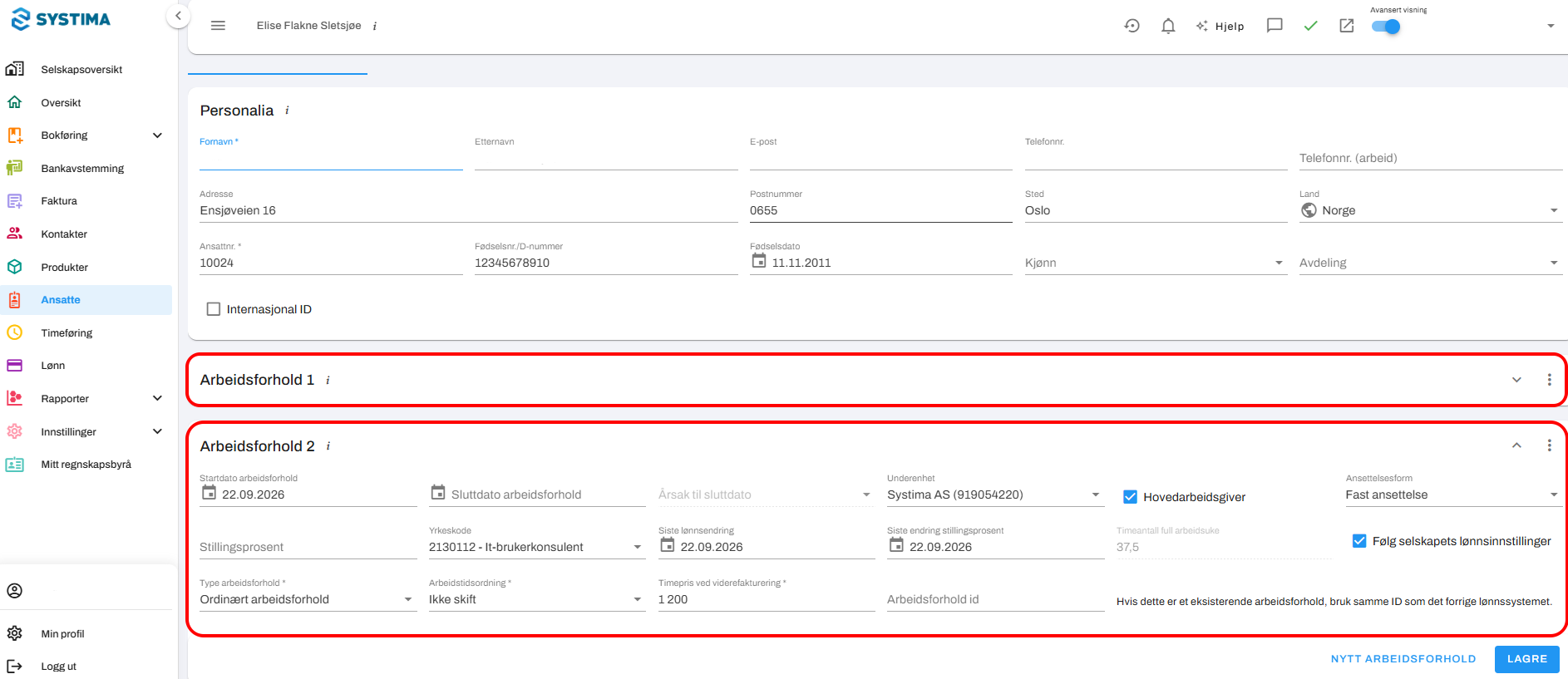This screenshot has height=679, width=1568.
Task: Click the history clock icon in top bar
Action: click(1132, 26)
